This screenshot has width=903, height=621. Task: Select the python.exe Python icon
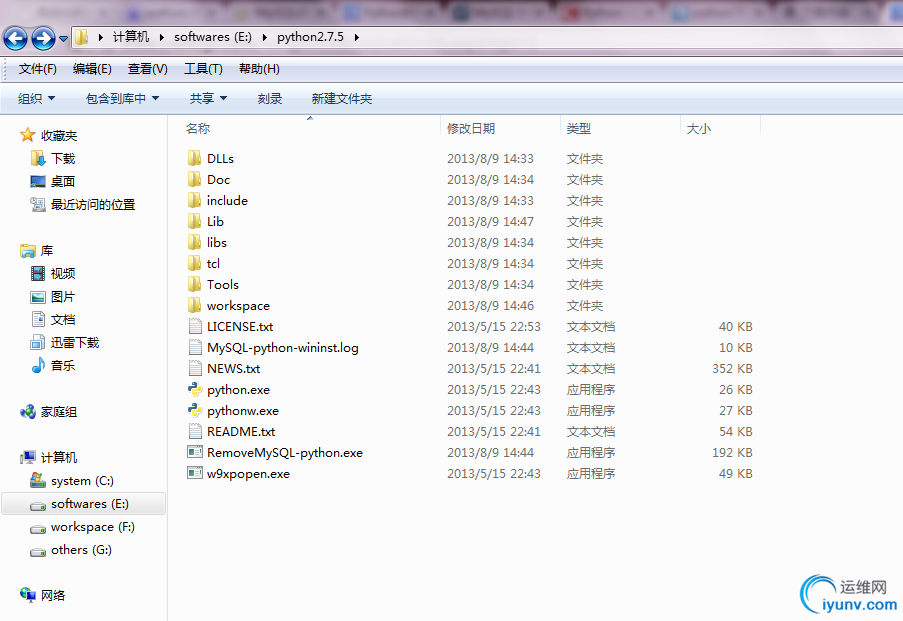195,389
